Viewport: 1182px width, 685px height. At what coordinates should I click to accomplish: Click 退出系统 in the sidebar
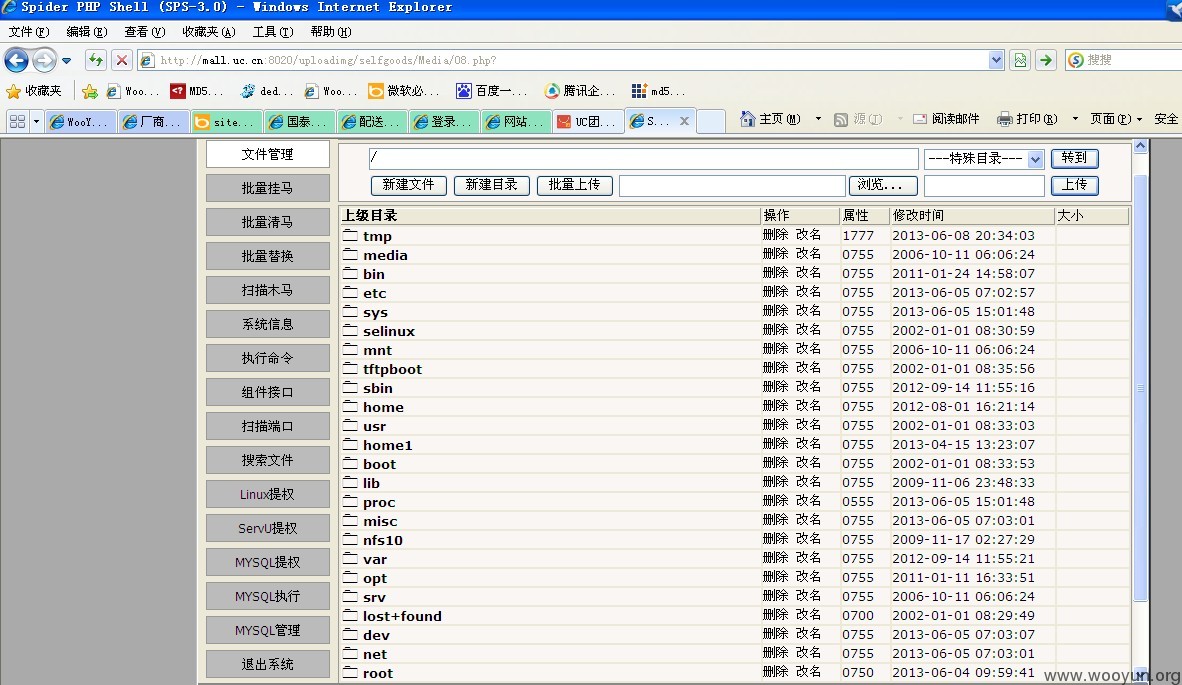[x=268, y=665]
